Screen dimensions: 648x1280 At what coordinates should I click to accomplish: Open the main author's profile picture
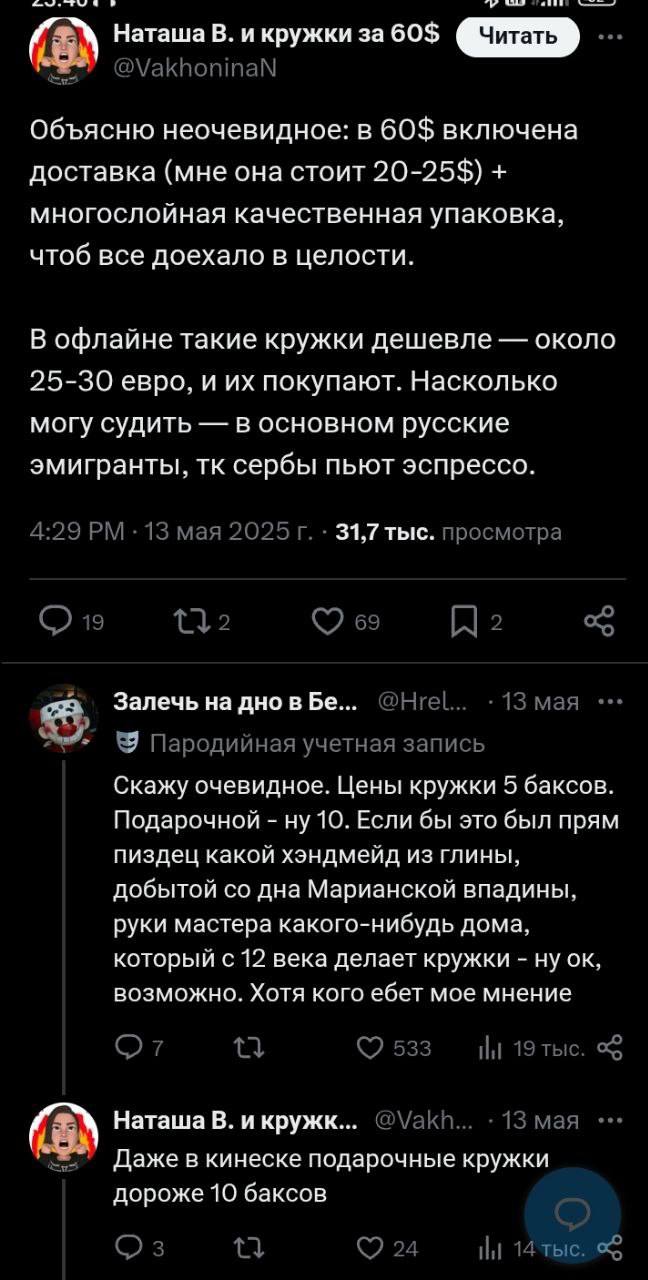tap(62, 52)
